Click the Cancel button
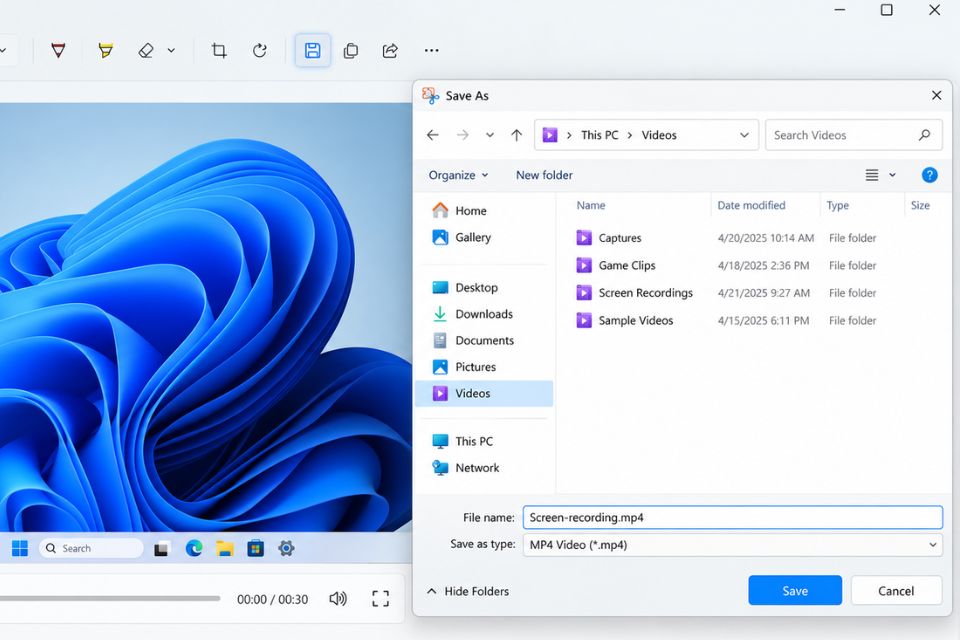The width and height of the screenshot is (960, 640). (x=896, y=590)
